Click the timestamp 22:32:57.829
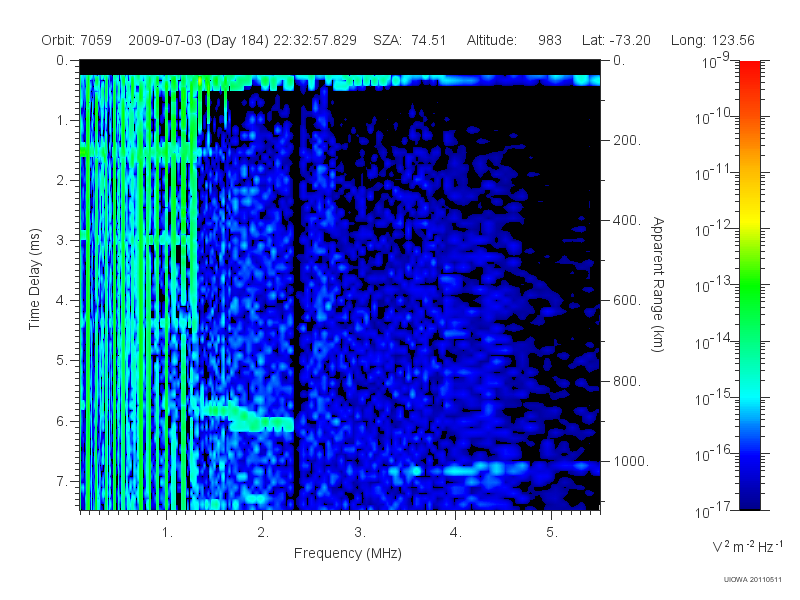800x600 pixels. (315, 40)
